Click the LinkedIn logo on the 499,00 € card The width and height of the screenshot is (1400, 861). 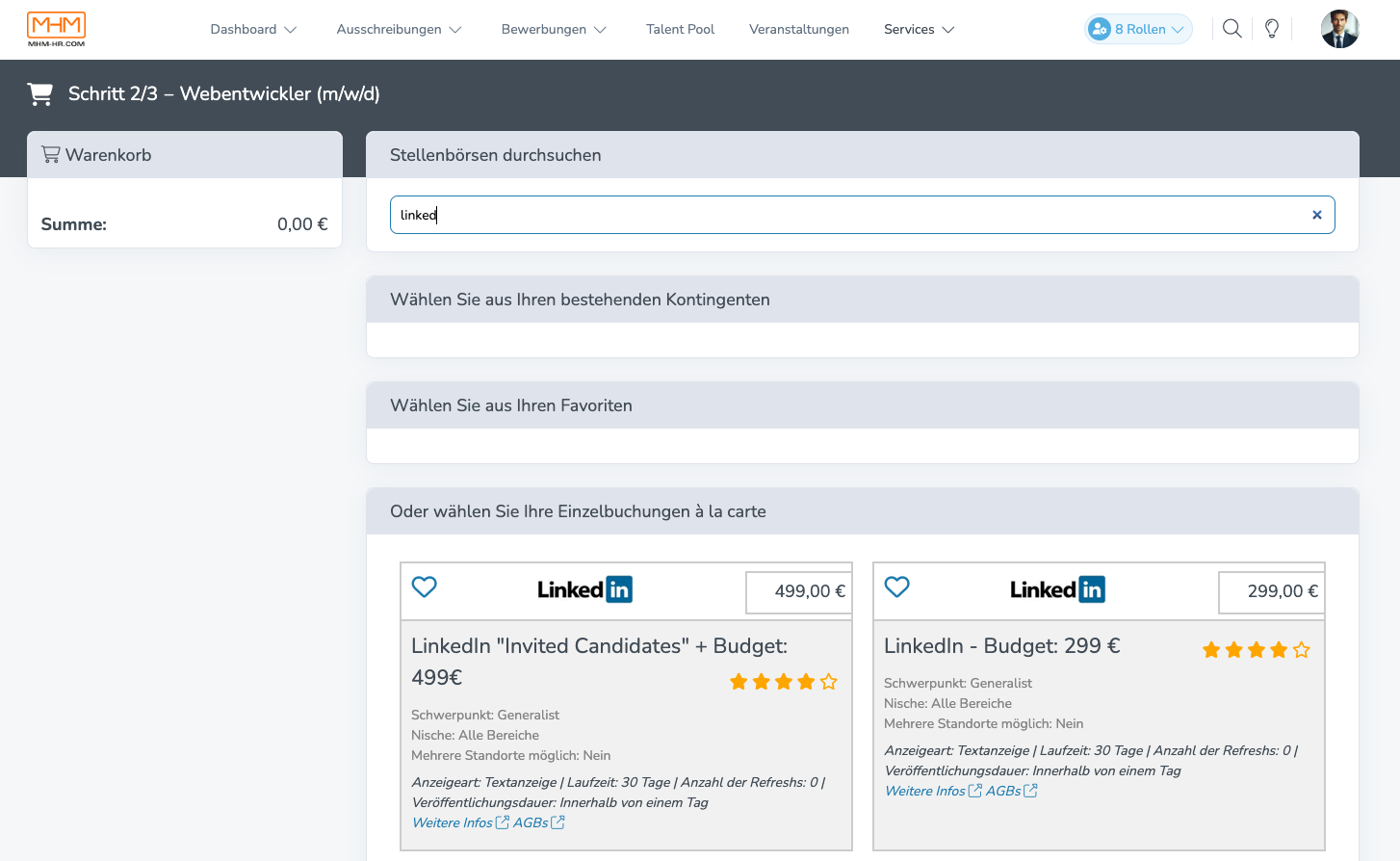pyautogui.click(x=584, y=589)
